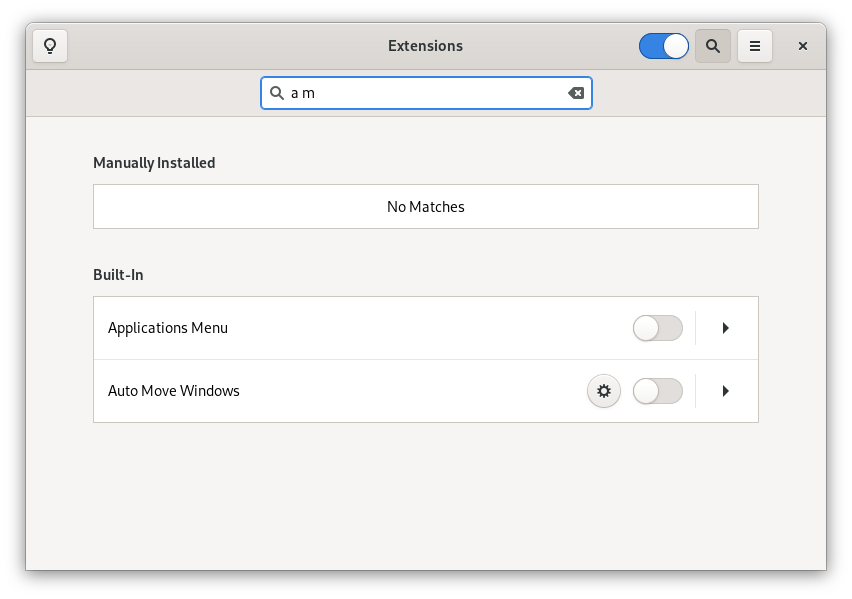Toggle the search button in the header bar
Viewport: 852px width, 599px height.
click(x=713, y=46)
